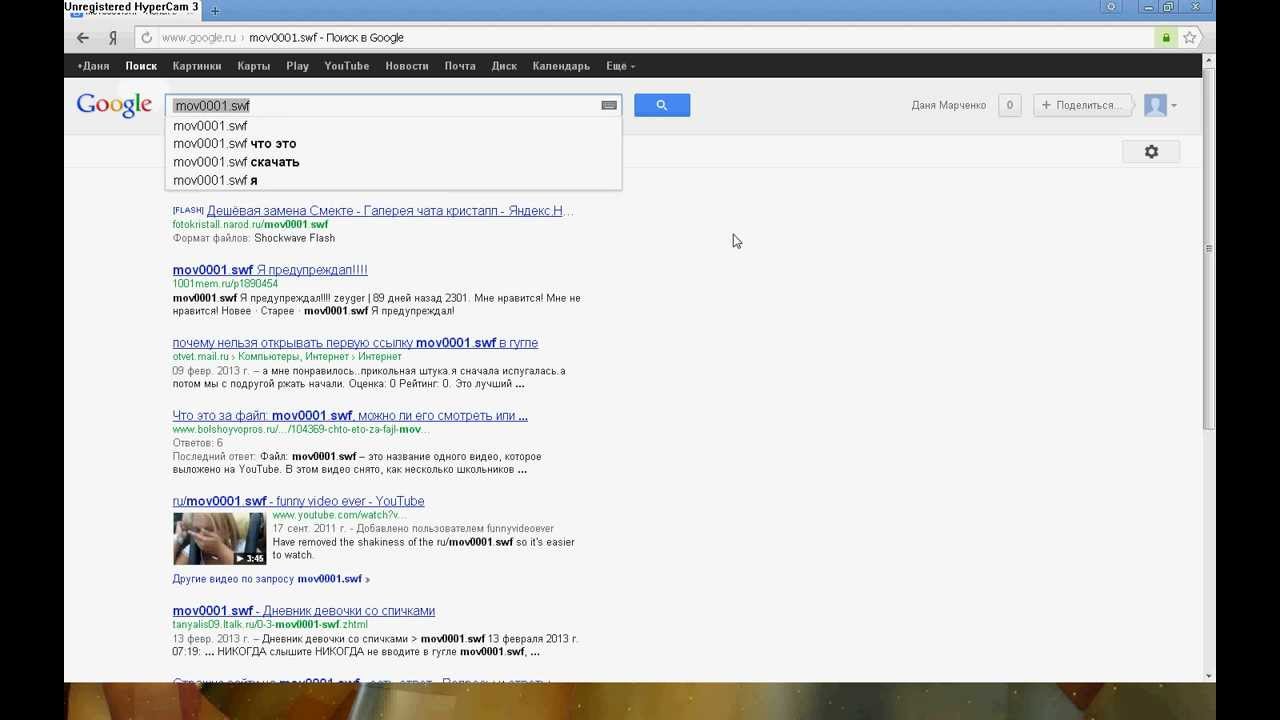
Task: Open the gear settings button
Action: pos(1151,152)
